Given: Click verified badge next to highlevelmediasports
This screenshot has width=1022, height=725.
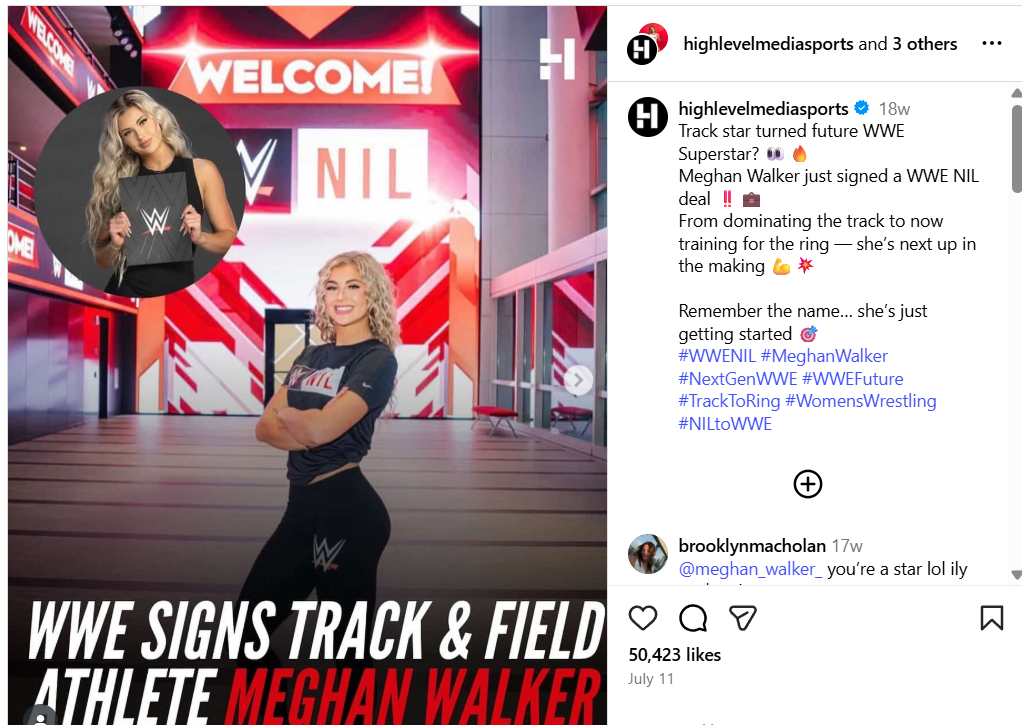Looking at the screenshot, I should pyautogui.click(x=862, y=108).
